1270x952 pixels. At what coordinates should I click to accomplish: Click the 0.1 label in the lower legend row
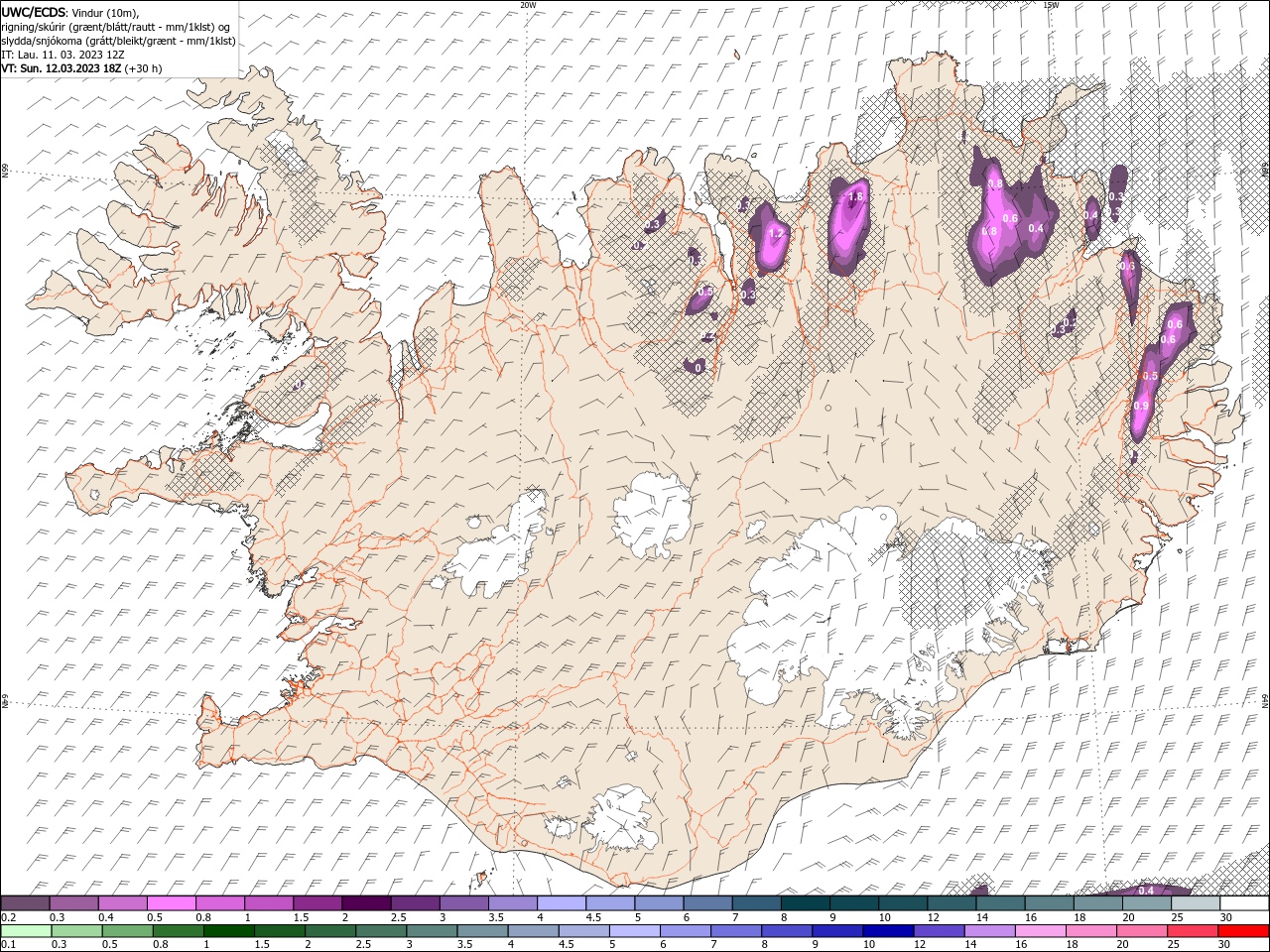tap(7, 944)
